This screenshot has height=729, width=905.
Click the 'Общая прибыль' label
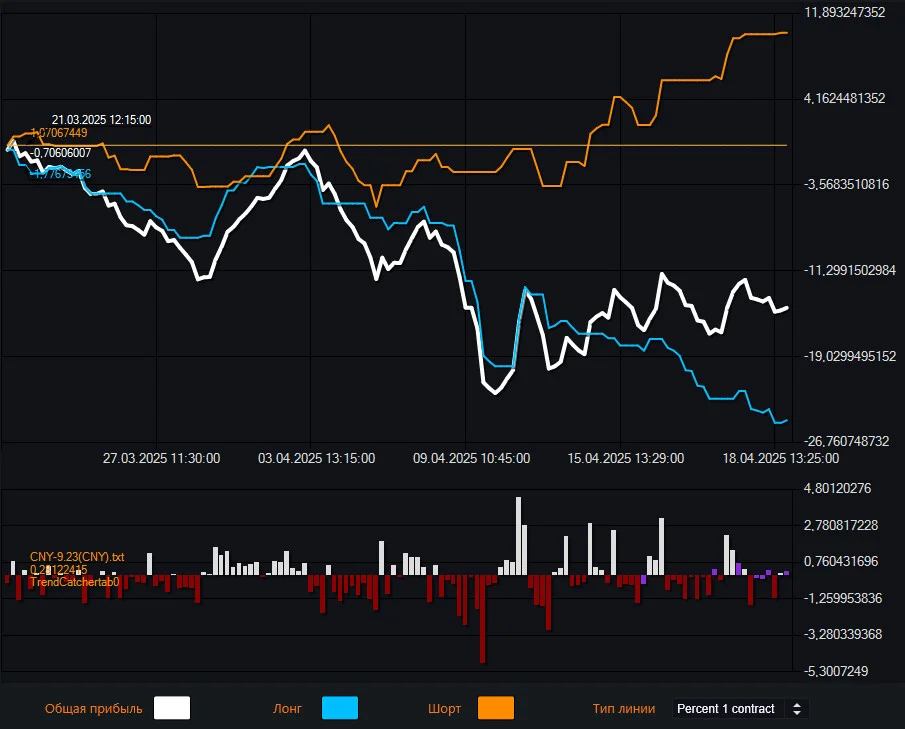94,709
